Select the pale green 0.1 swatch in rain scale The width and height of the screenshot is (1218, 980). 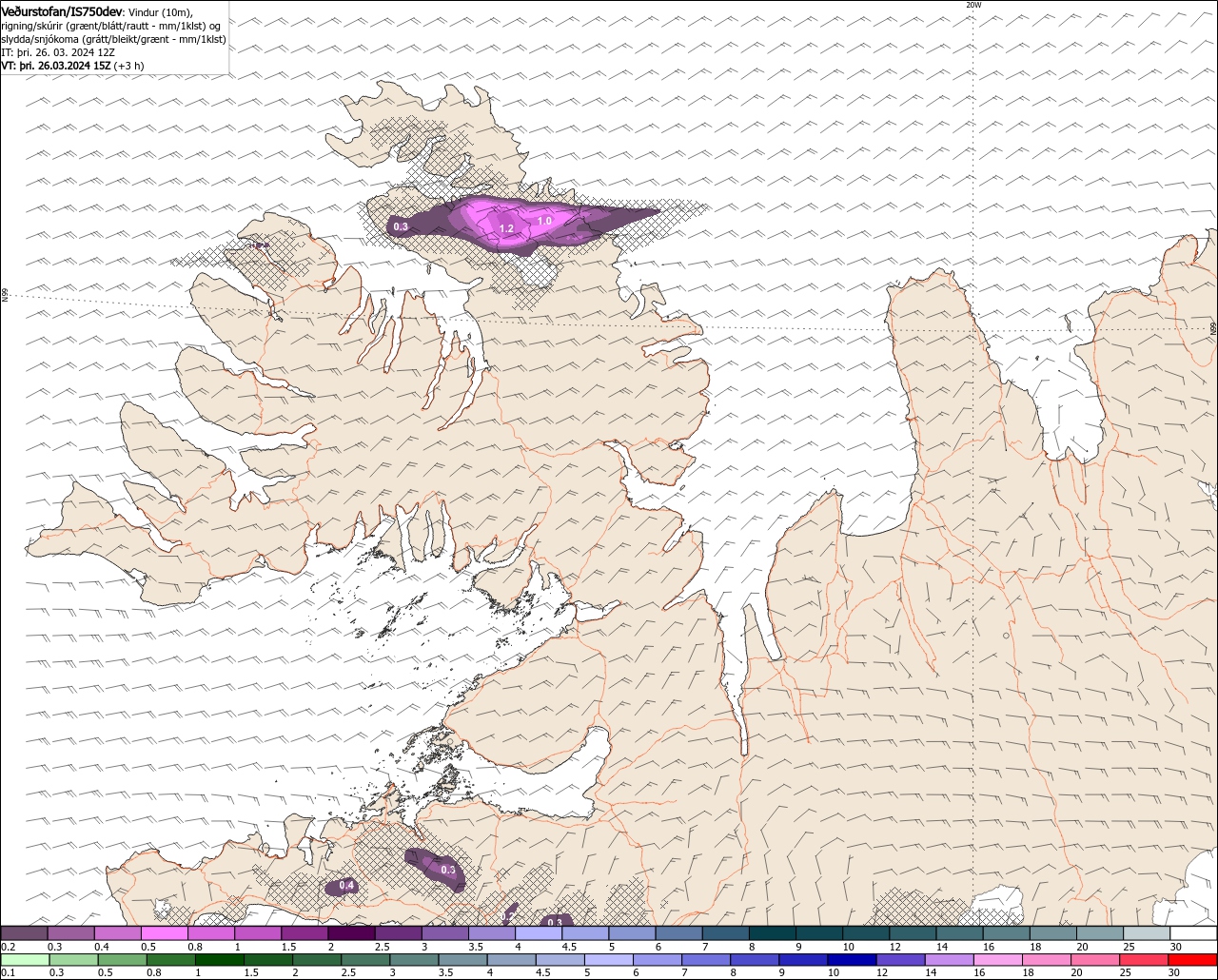(25, 959)
